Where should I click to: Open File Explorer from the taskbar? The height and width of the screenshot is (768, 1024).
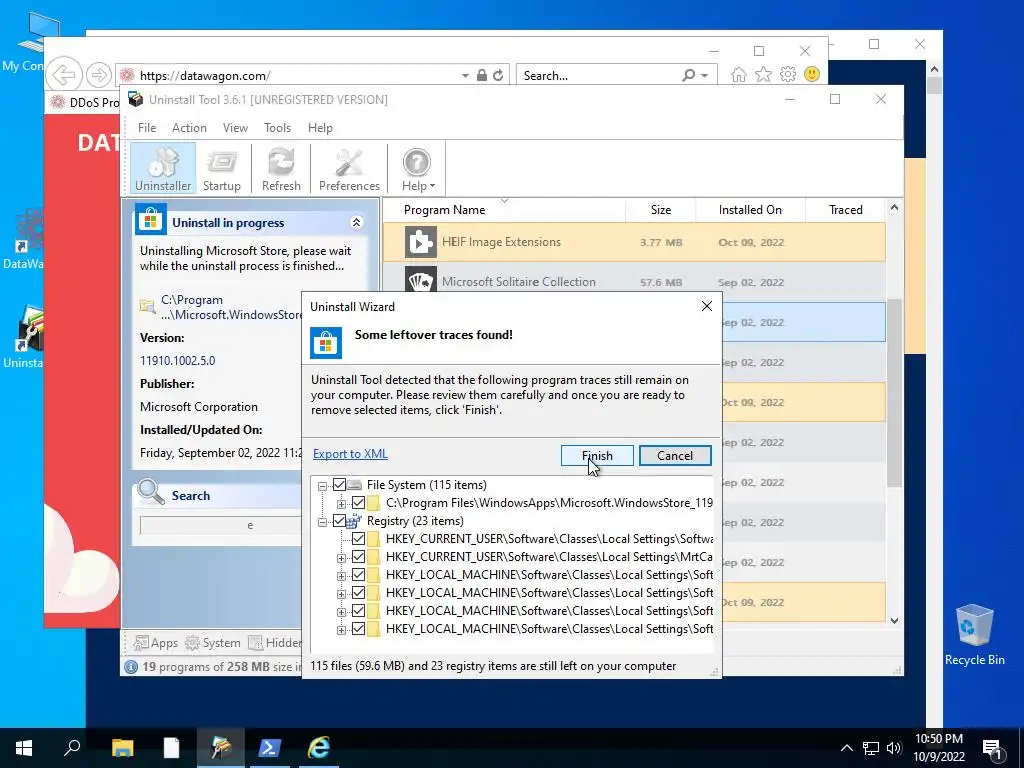122,748
